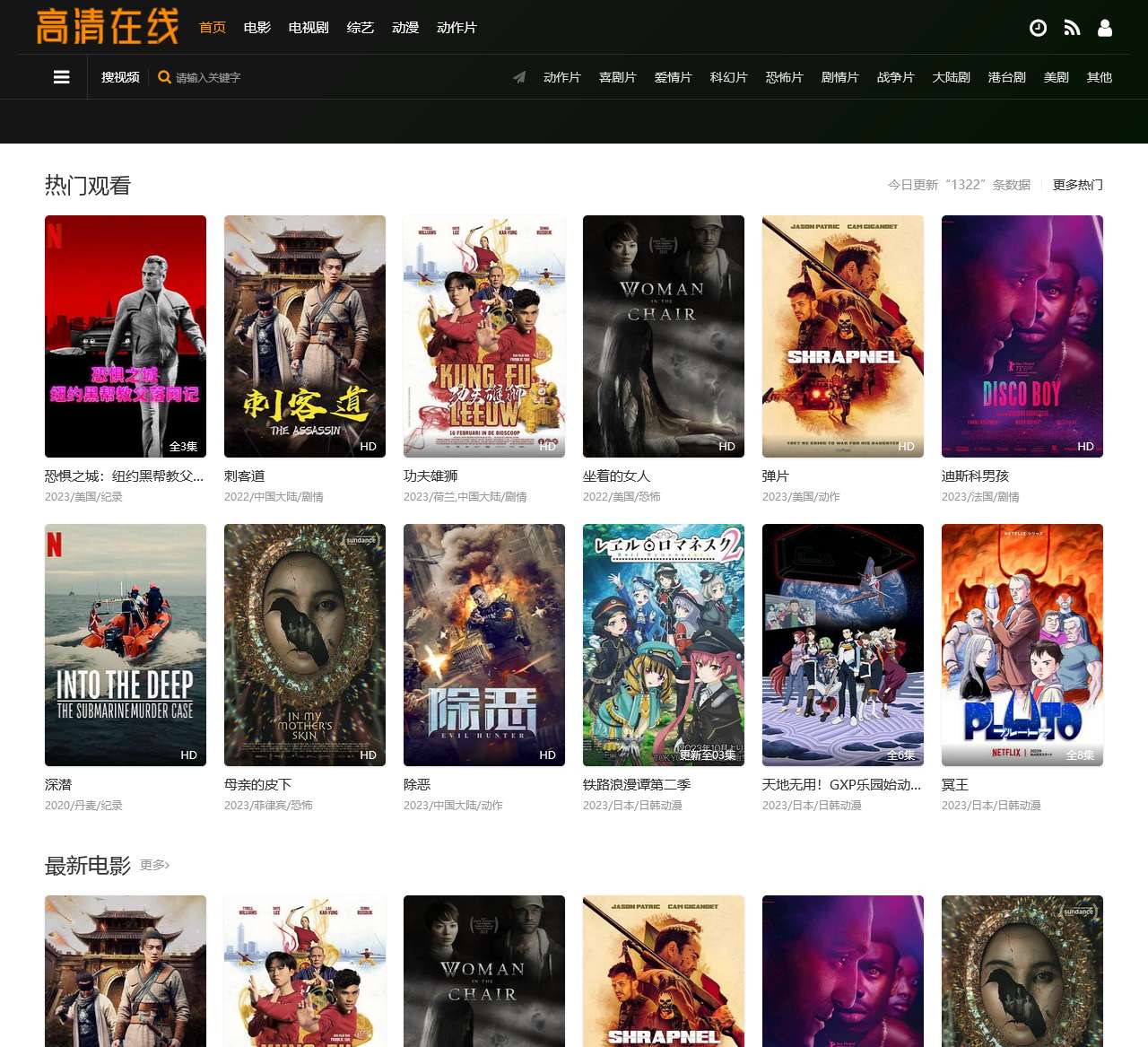The image size is (1148, 1047).
Task: Open 刺客道 poster in 热门观看
Action: [x=305, y=336]
